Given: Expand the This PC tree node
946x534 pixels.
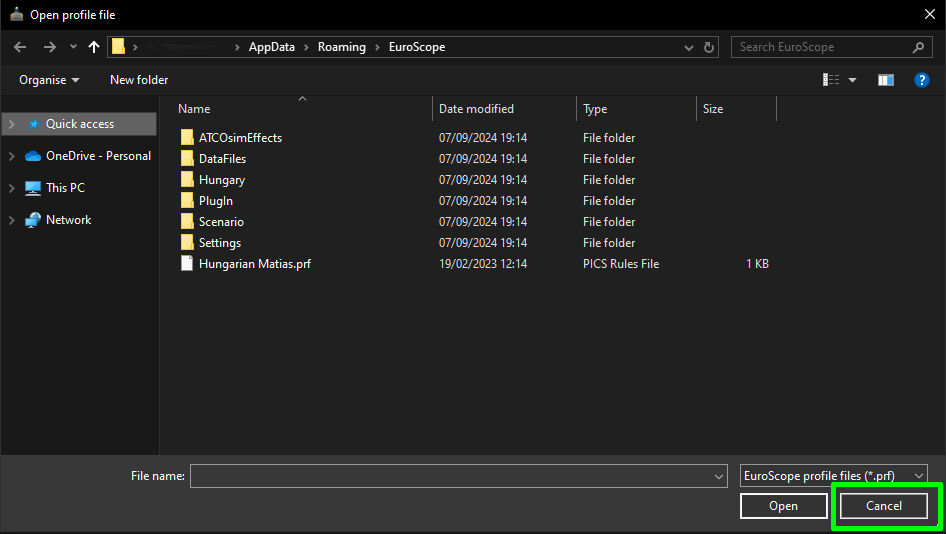Looking at the screenshot, I should coord(11,188).
